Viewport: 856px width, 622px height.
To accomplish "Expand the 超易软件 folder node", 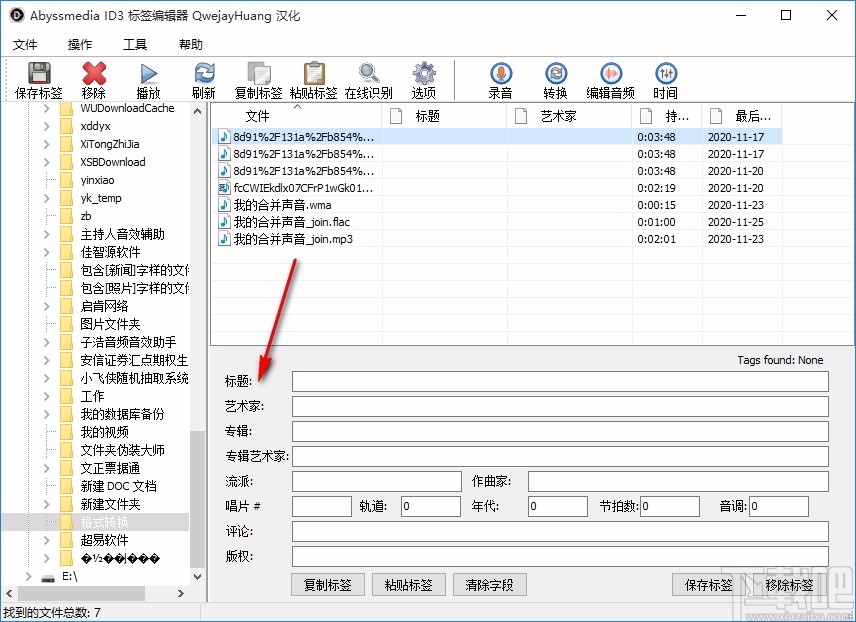I will tap(46, 539).
